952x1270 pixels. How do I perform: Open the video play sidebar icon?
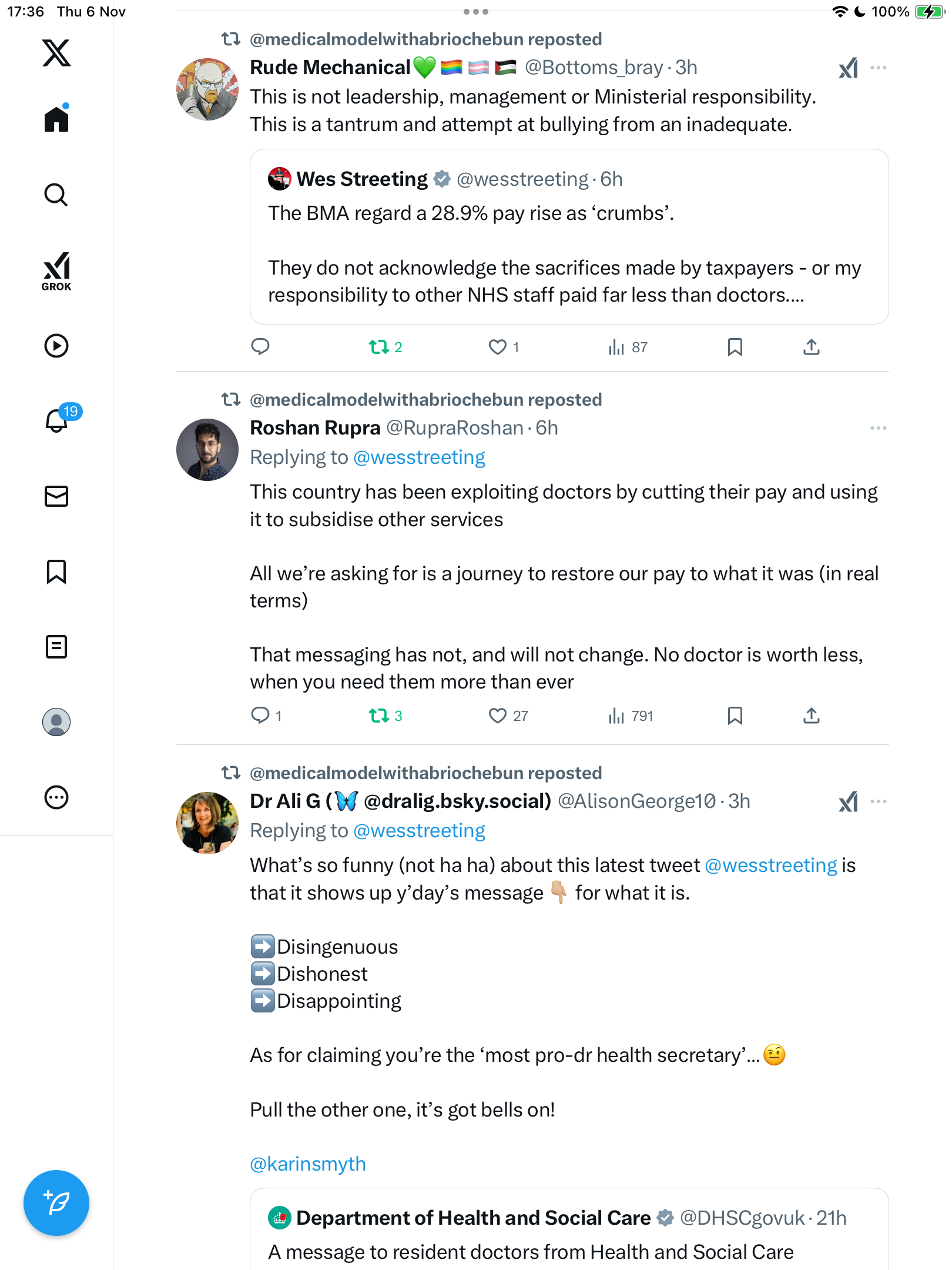[x=56, y=346]
